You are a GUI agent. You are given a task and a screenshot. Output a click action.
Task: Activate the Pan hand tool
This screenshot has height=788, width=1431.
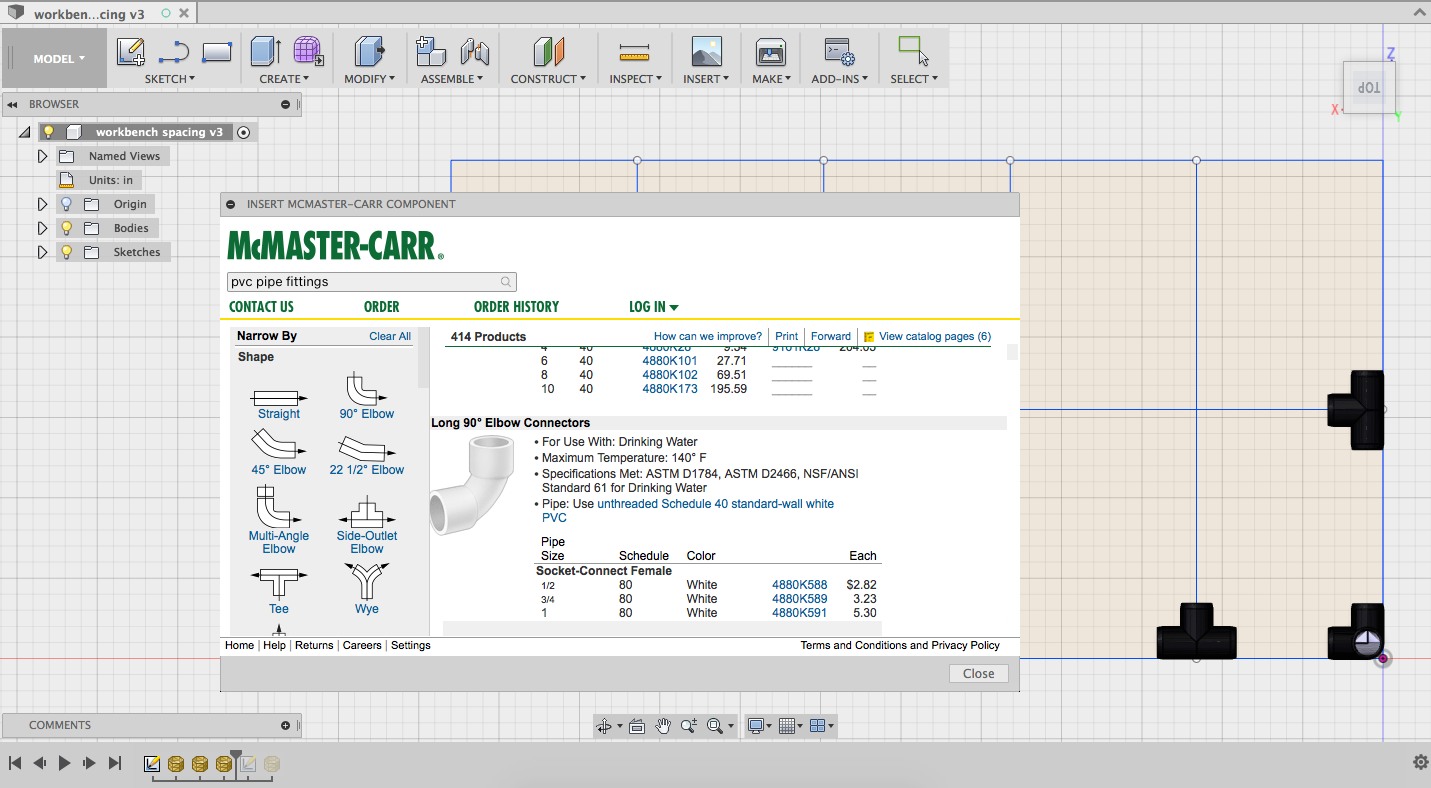click(663, 726)
